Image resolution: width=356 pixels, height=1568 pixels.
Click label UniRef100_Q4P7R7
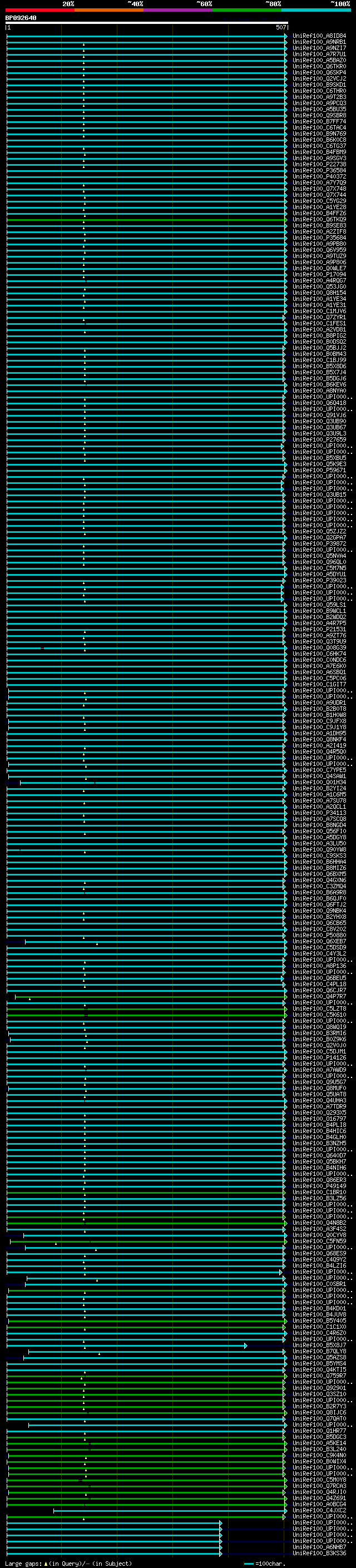coord(319,997)
